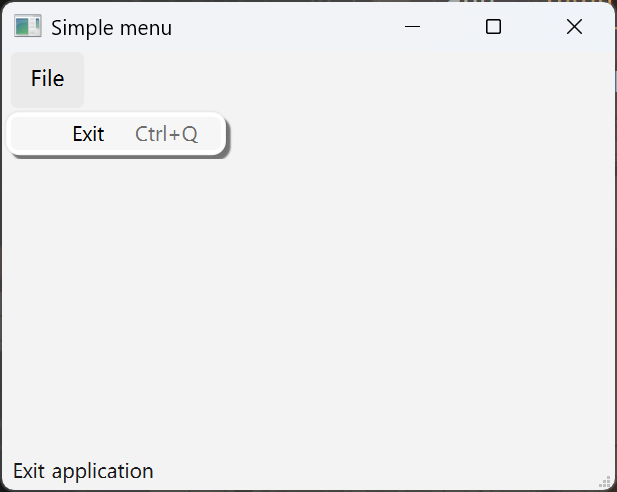Minimize the Simple menu window

pos(412,27)
